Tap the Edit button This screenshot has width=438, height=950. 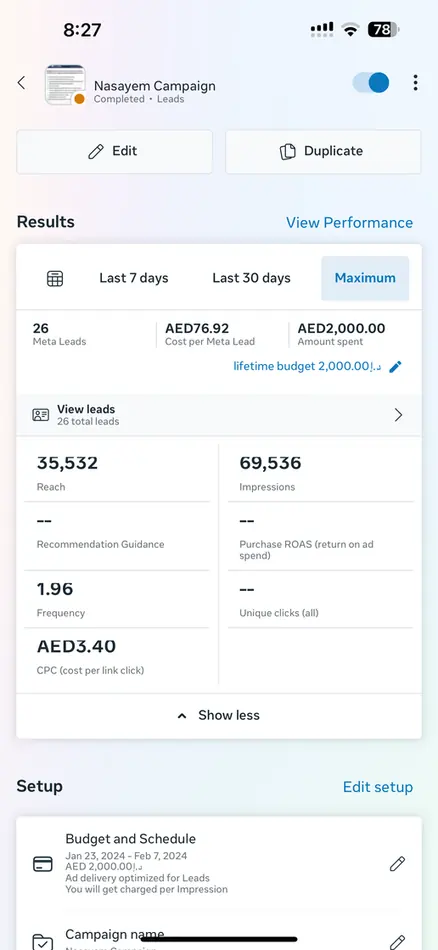point(114,151)
